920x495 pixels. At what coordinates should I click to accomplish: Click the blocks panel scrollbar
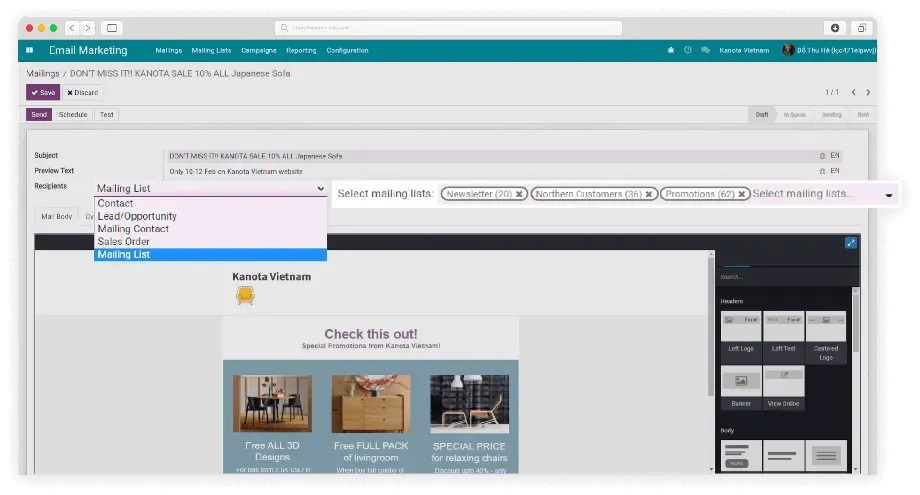pyautogui.click(x=855, y=323)
